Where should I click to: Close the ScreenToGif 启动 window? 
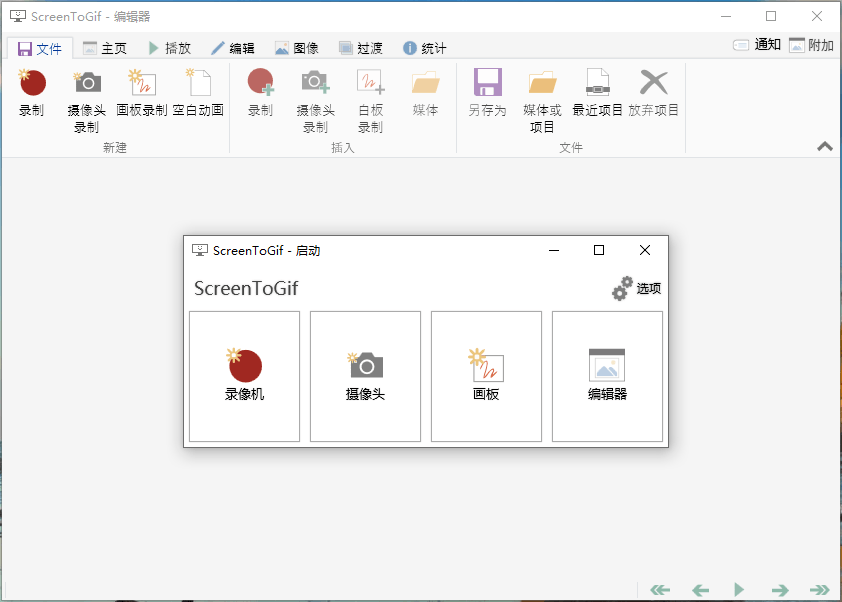tap(645, 250)
